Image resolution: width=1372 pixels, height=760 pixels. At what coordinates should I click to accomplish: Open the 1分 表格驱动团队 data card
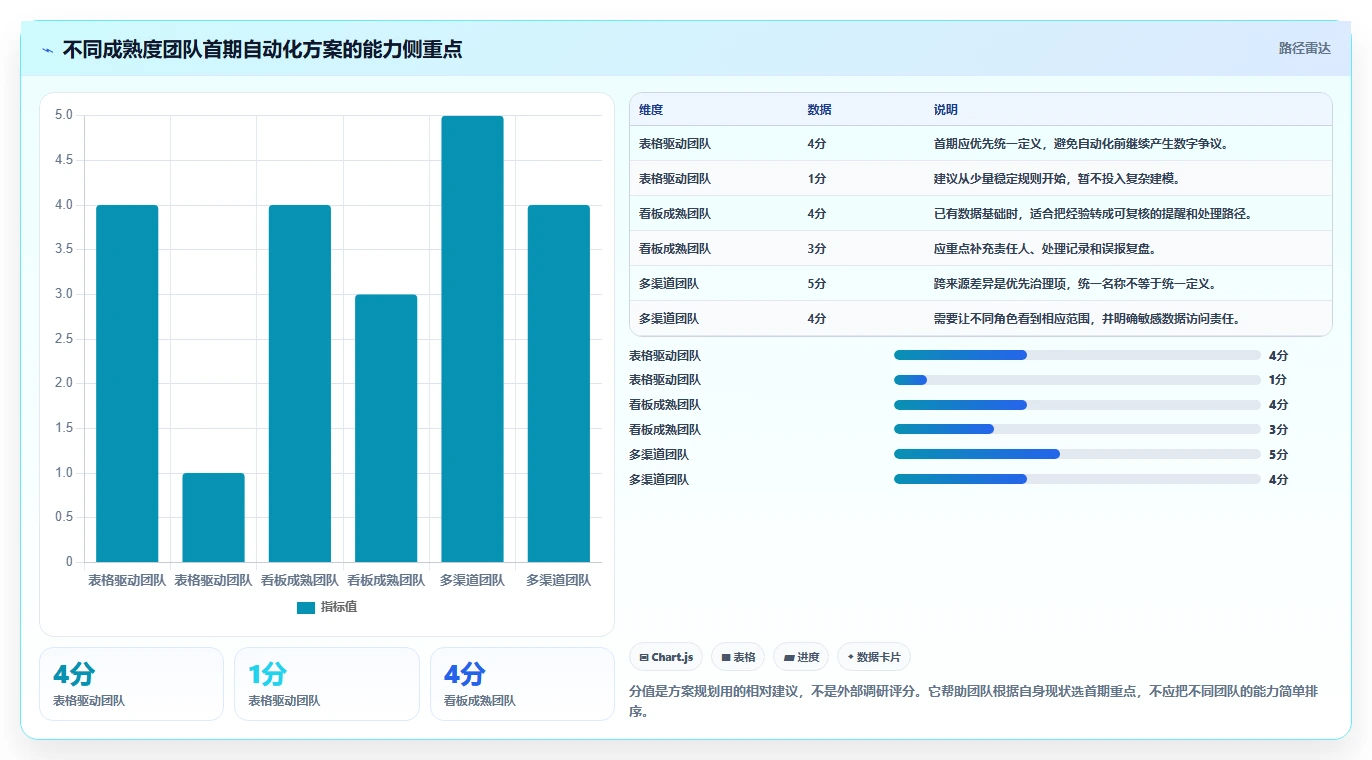326,684
